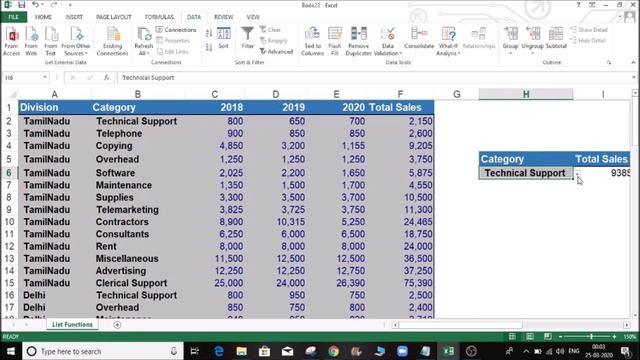The height and width of the screenshot is (360, 640).
Task: Sort A to Z ascending icon
Action: coord(209,33)
